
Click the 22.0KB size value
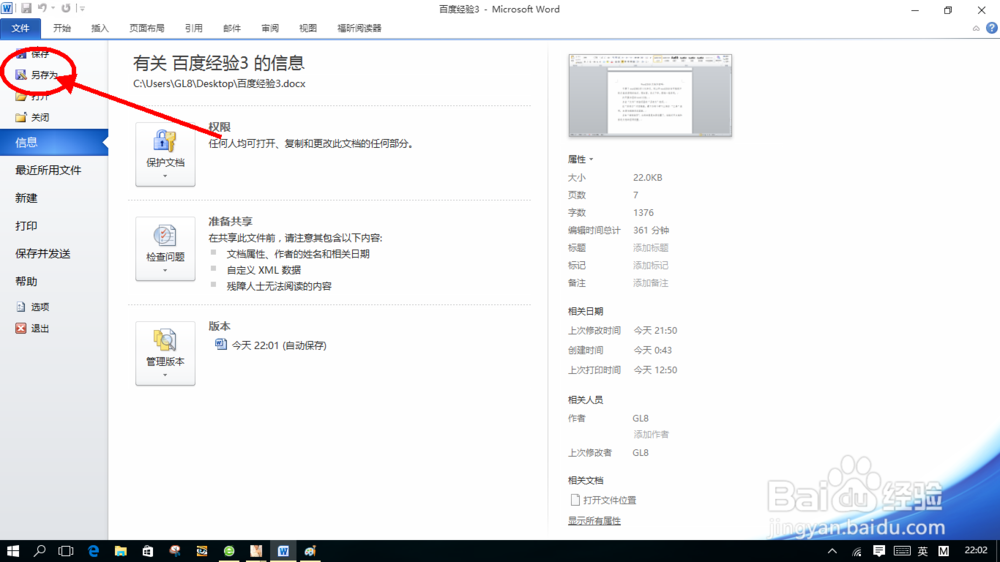(x=647, y=177)
